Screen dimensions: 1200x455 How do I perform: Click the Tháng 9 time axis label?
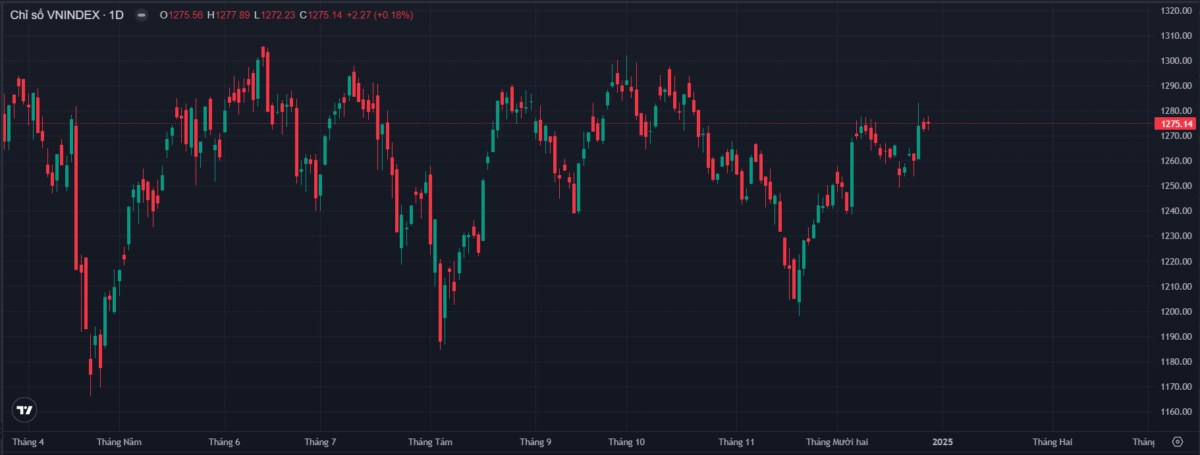pyautogui.click(x=536, y=441)
